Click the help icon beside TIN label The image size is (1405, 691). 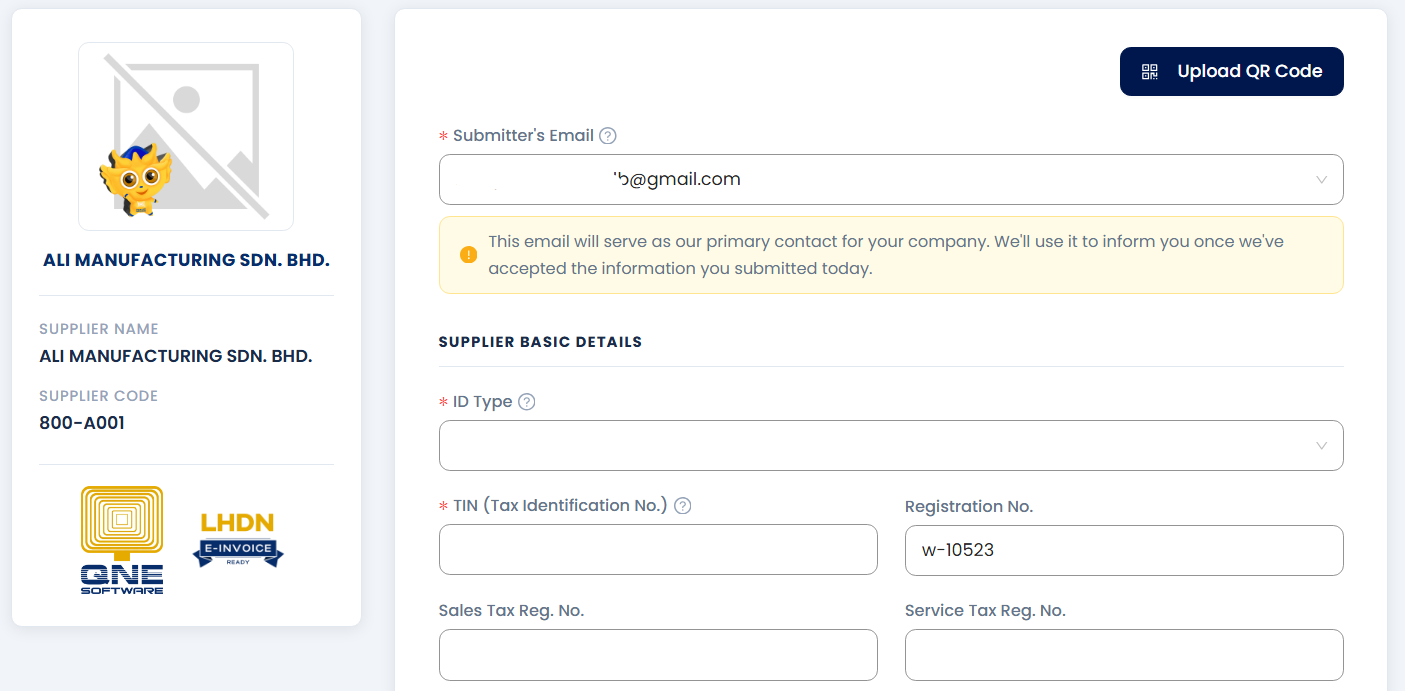683,506
